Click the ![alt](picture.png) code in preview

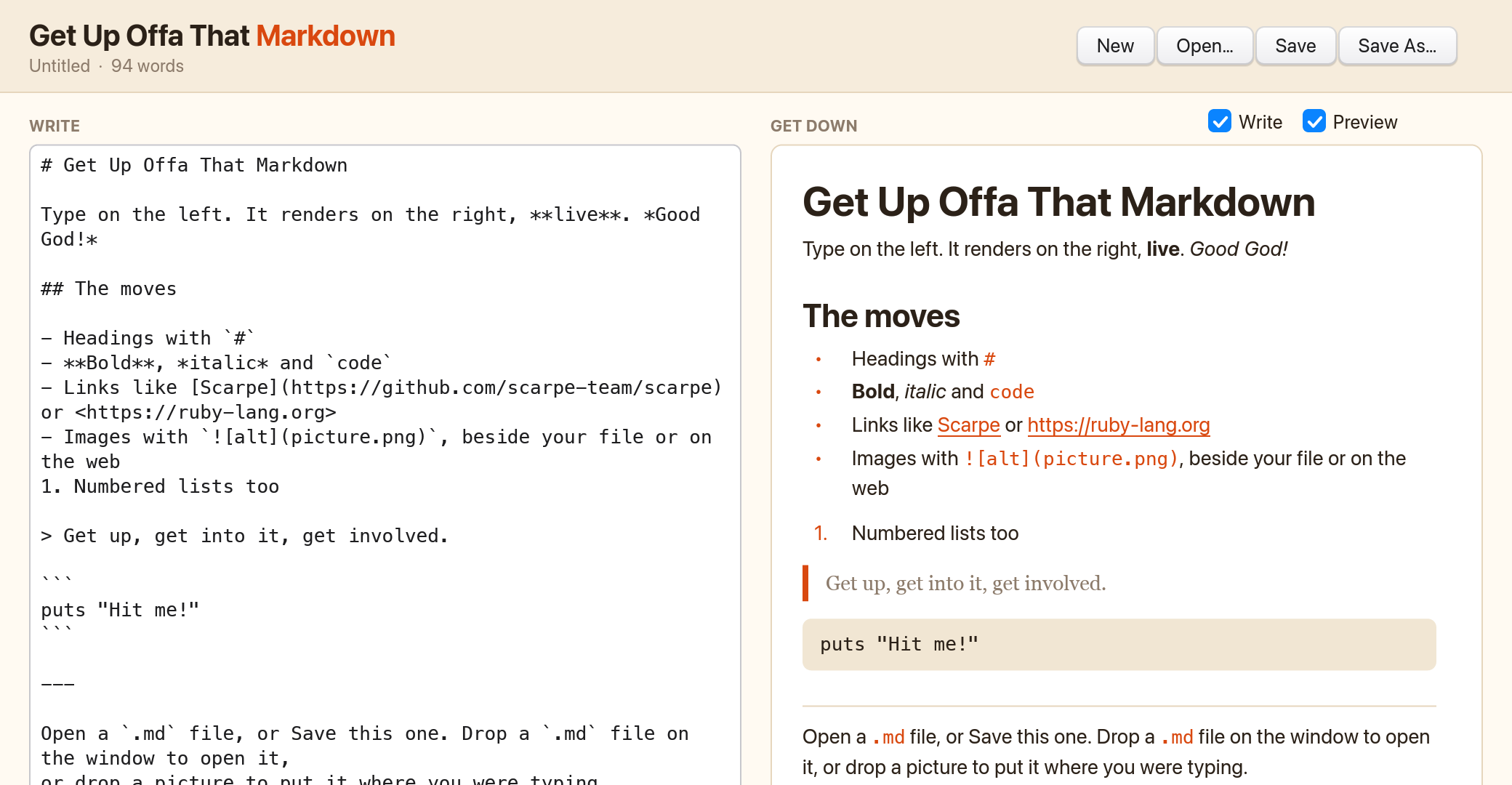tap(1071, 459)
